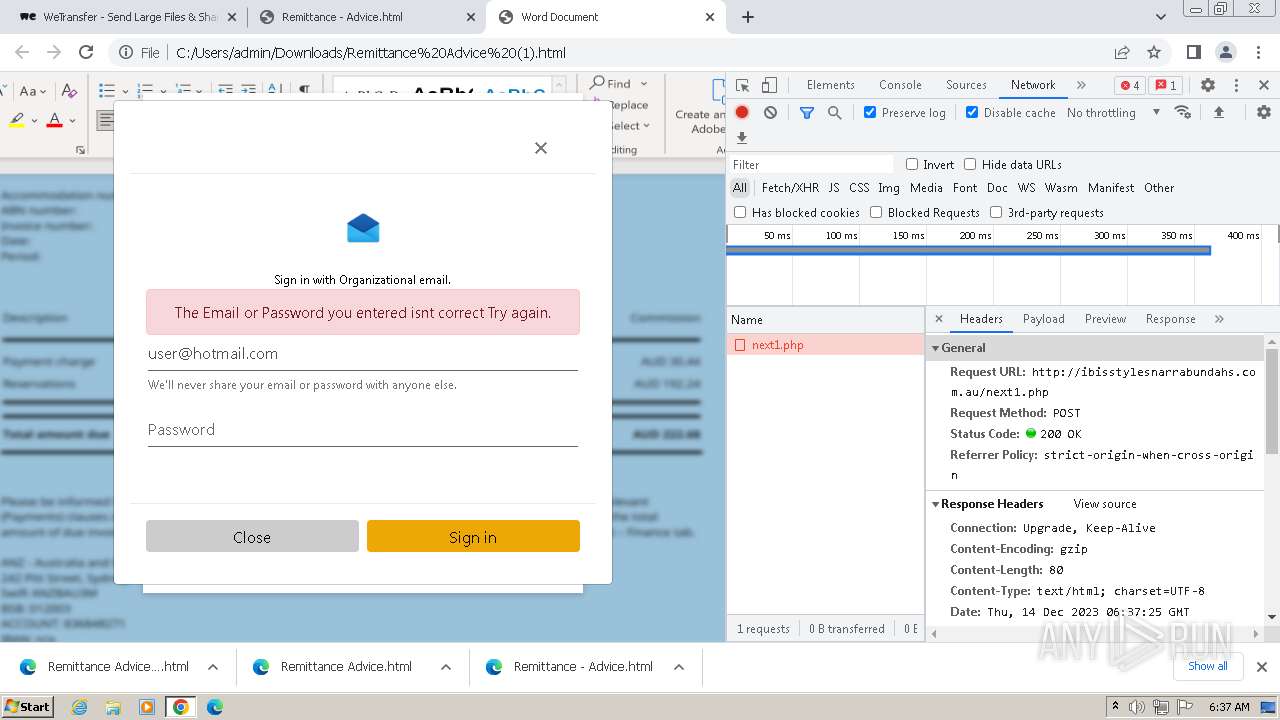Switch to Elements panel tab
This screenshot has width=1280, height=720.
click(831, 85)
